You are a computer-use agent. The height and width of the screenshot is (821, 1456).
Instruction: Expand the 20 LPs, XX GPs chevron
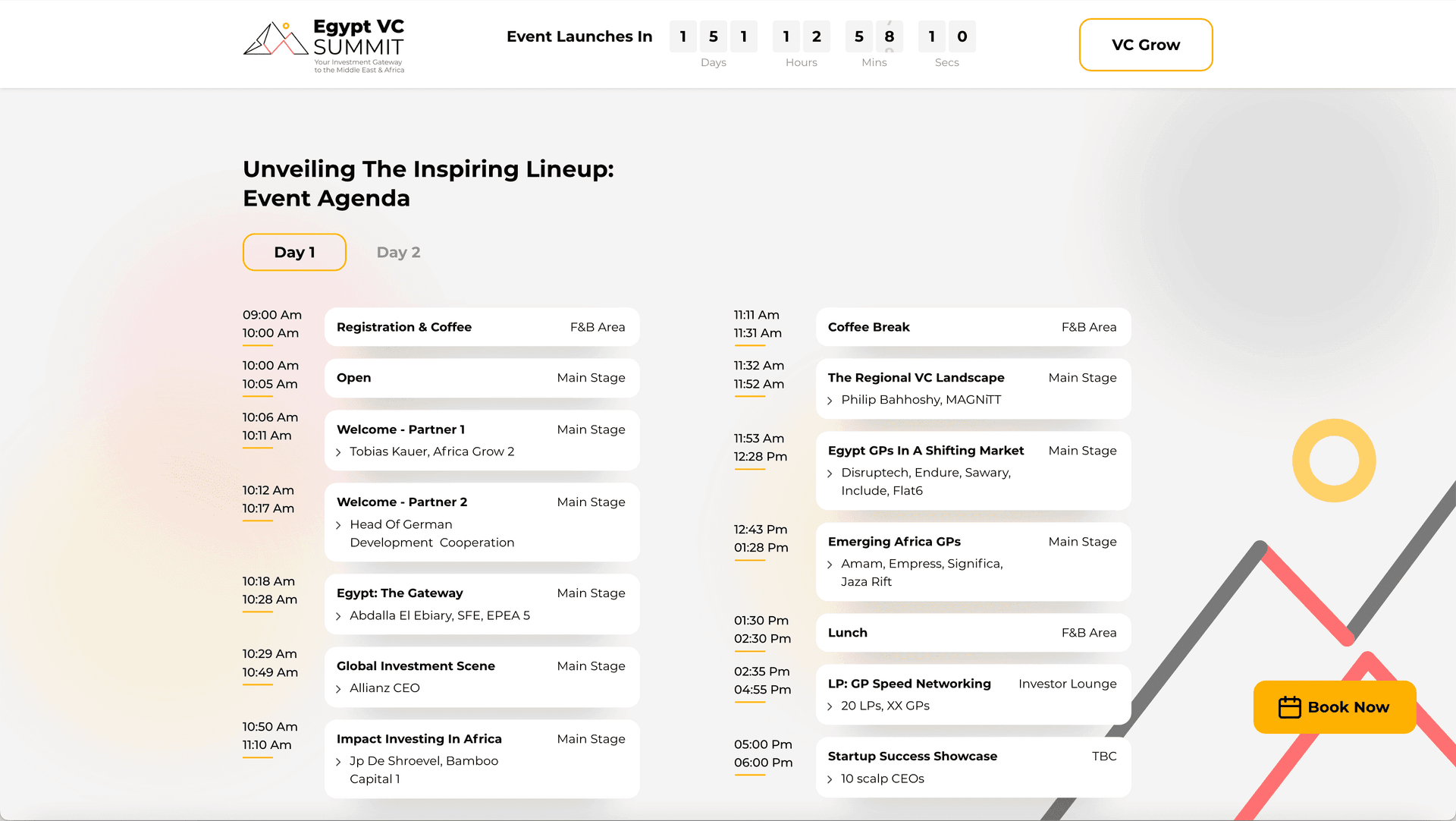(830, 706)
